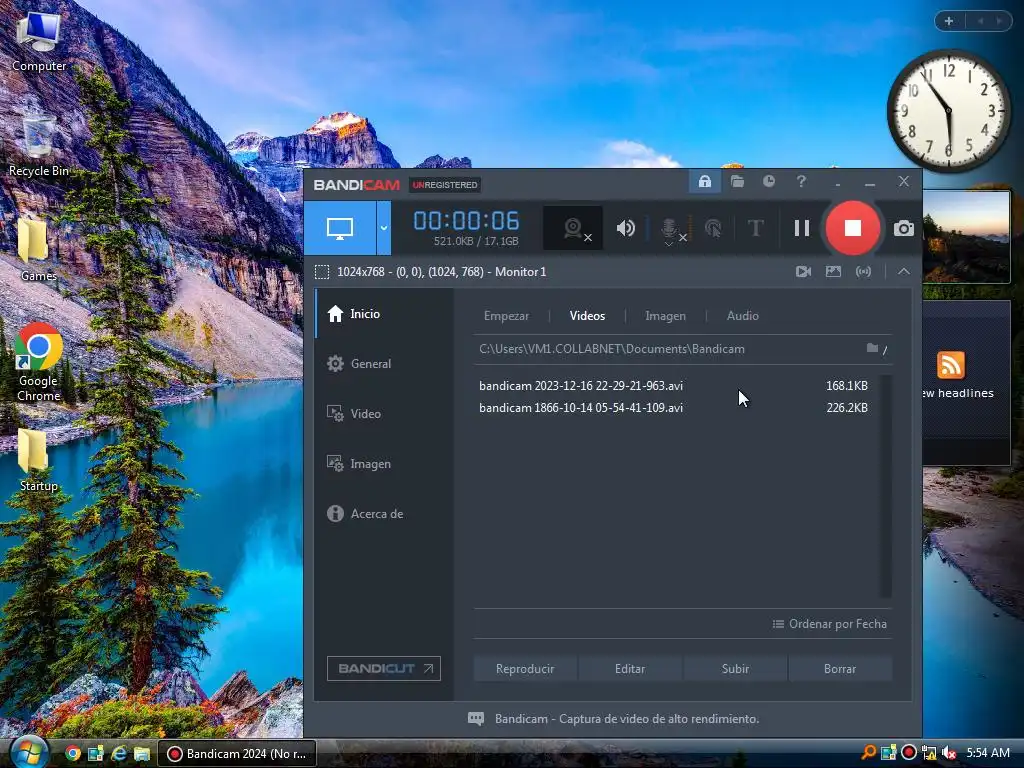Click the RSS feed headlines gadget icon
1024x768 pixels.
pyautogui.click(x=951, y=365)
